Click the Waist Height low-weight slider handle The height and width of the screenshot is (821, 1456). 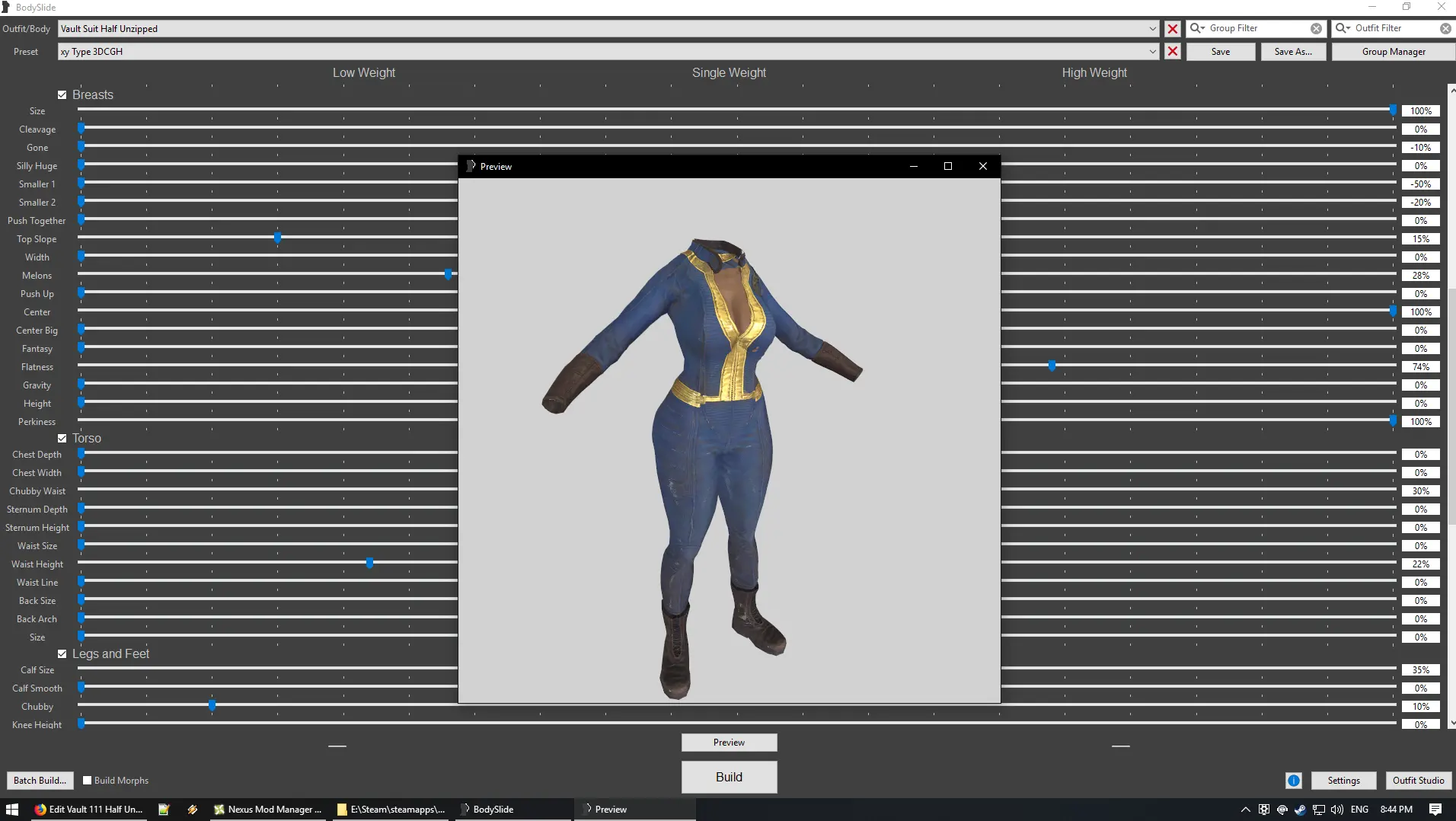(369, 563)
